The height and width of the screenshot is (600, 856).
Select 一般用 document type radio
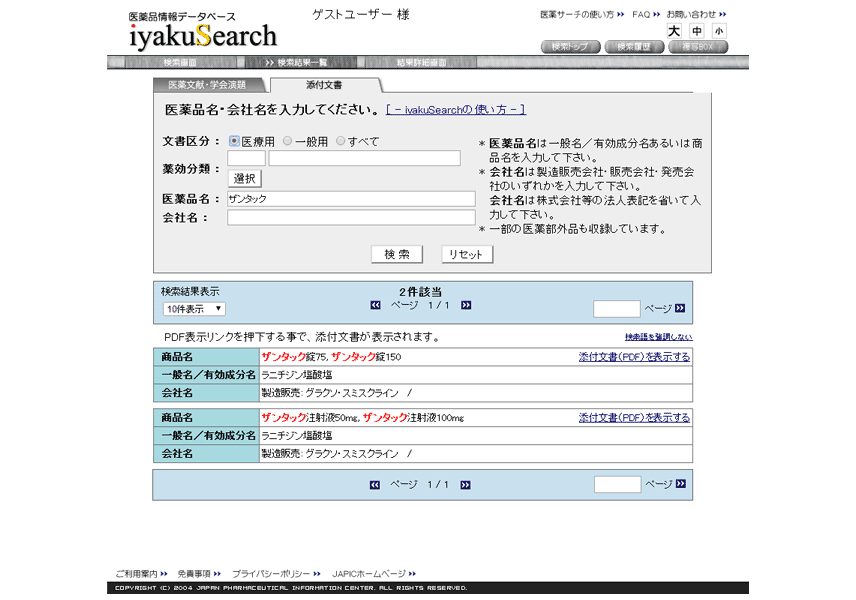tap(287, 141)
